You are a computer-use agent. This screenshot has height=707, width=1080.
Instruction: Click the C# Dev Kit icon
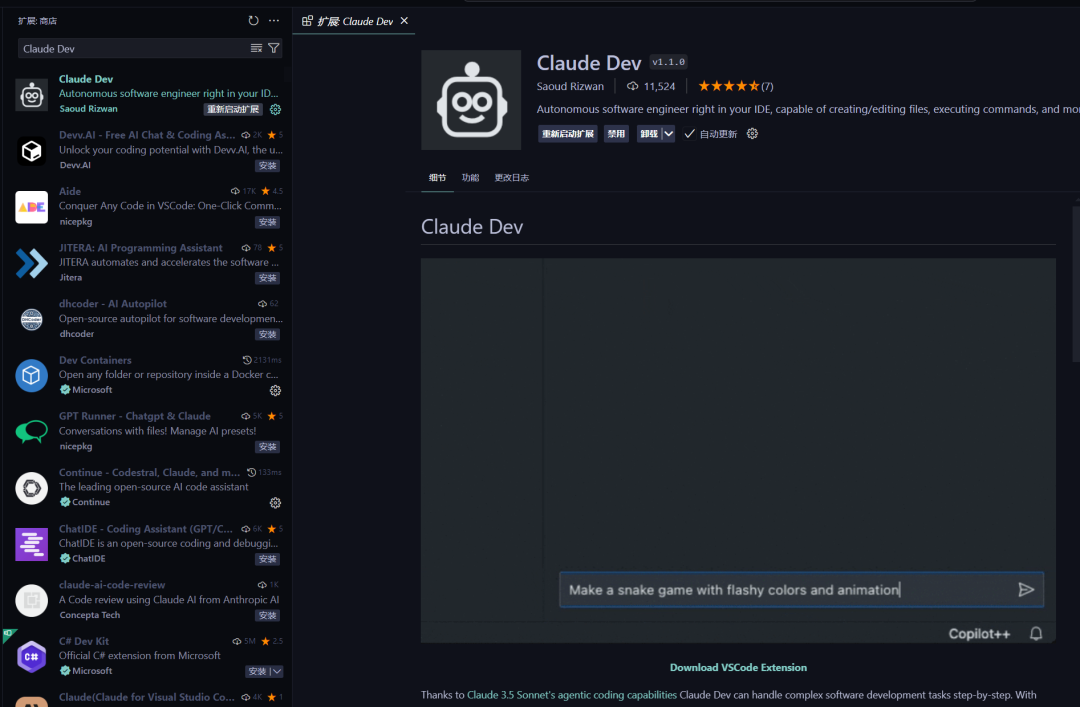coord(32,657)
